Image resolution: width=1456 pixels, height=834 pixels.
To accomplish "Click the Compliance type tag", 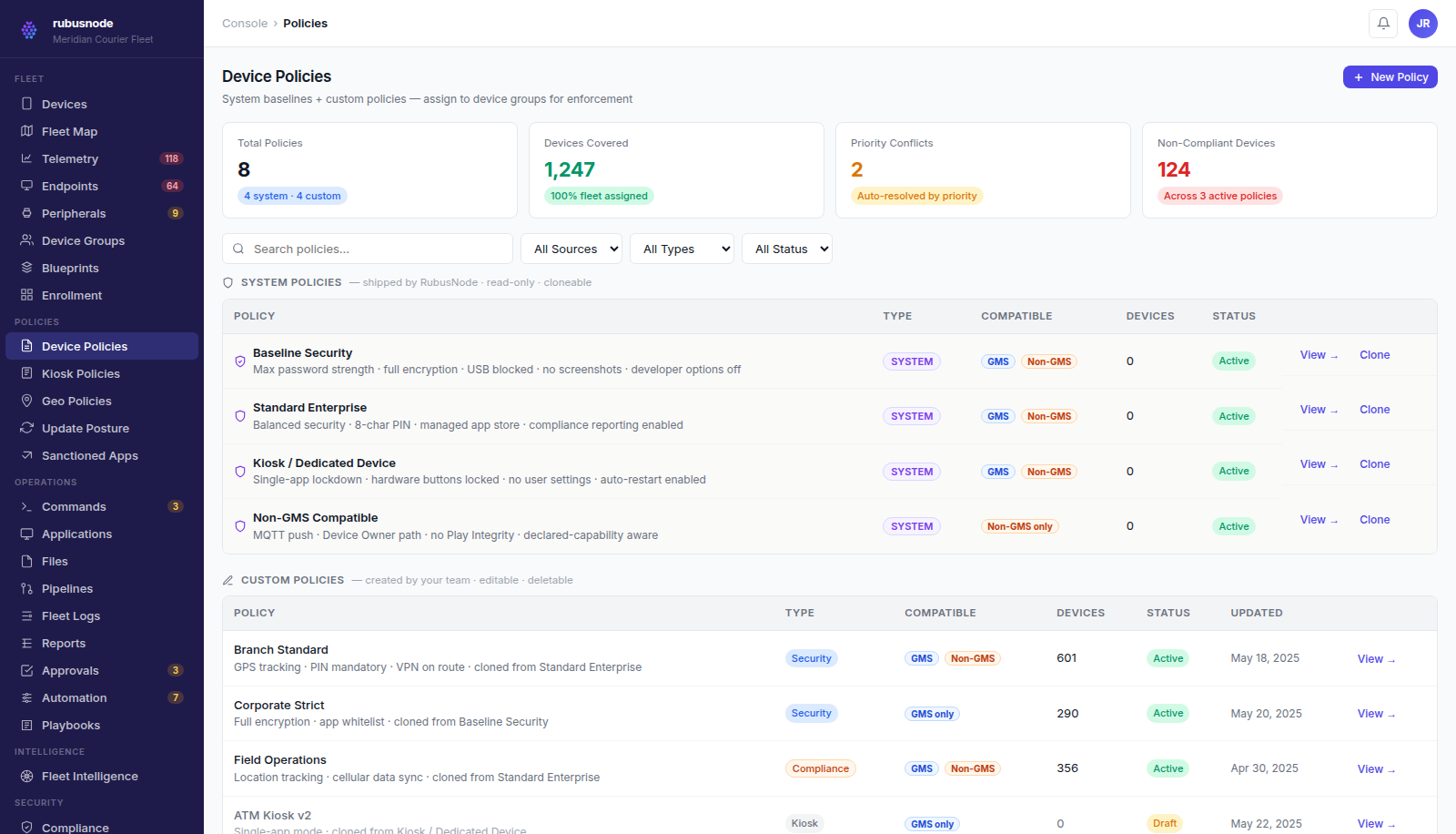I will tap(820, 768).
